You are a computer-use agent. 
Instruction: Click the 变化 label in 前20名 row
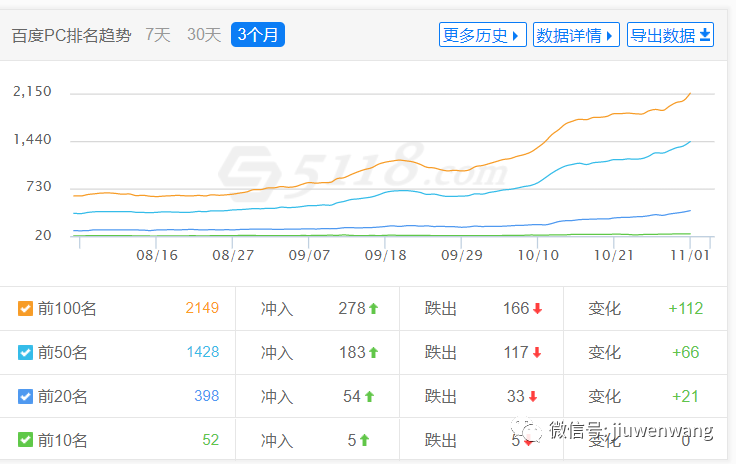tap(605, 396)
